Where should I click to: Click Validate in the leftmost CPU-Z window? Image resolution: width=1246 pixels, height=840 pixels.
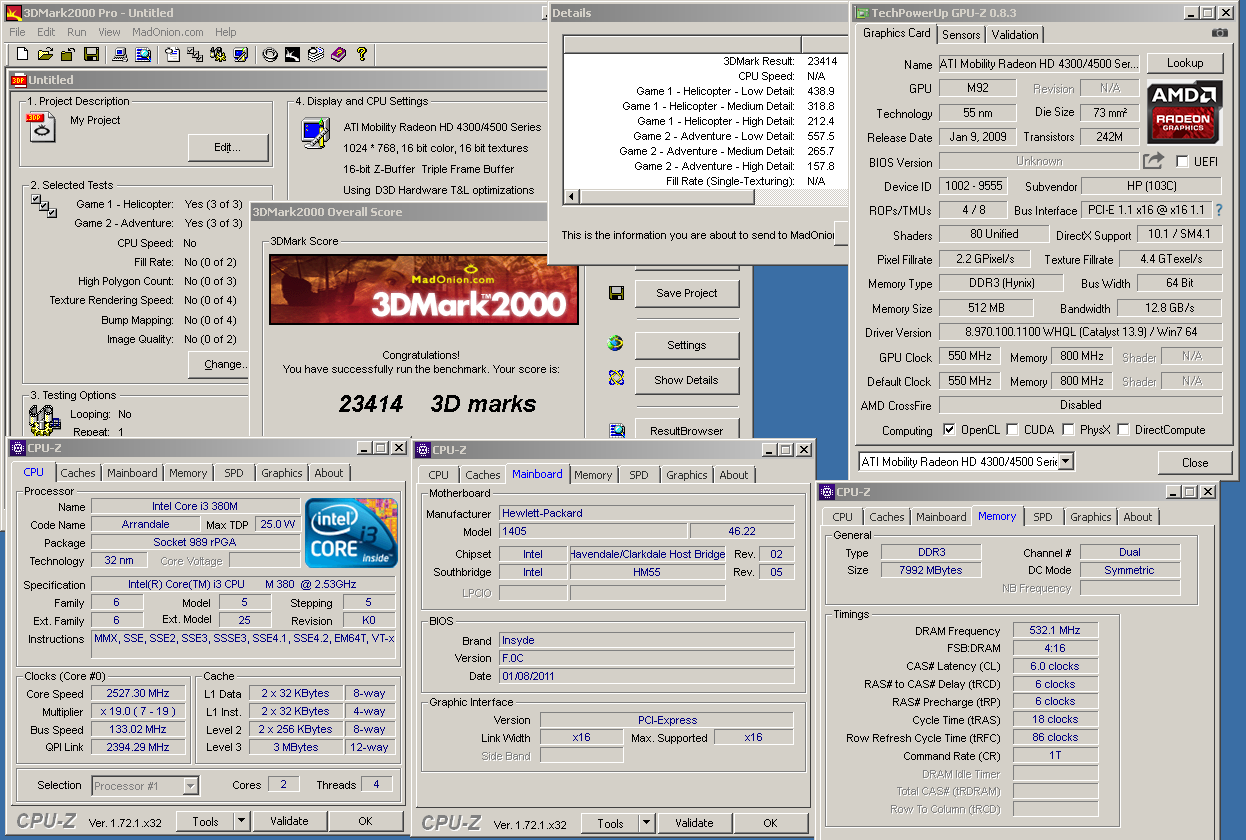(x=289, y=821)
